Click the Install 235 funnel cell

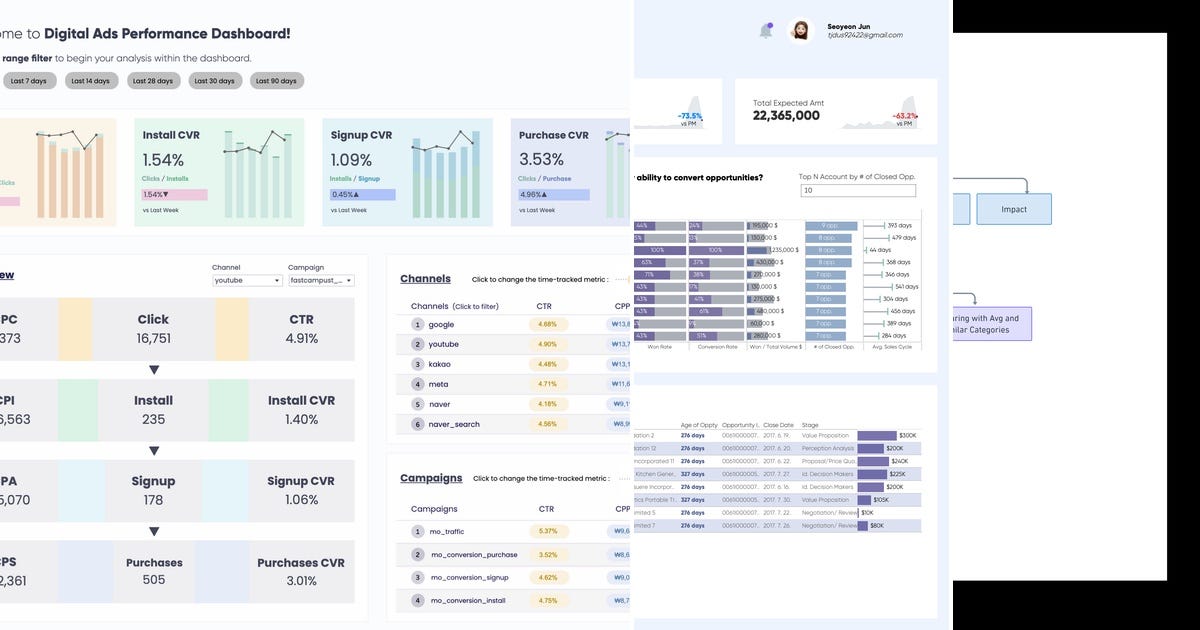(153, 410)
